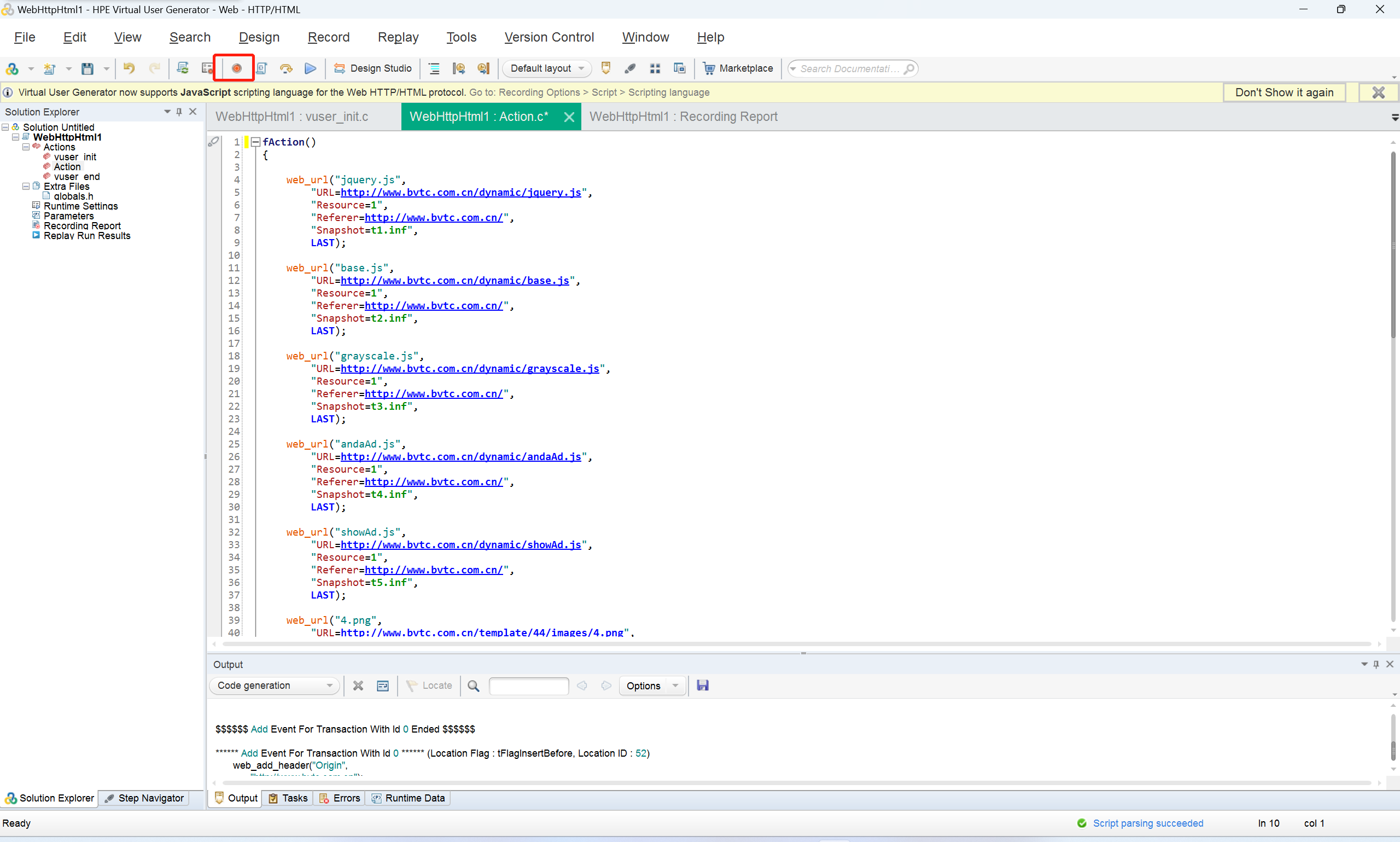
Task: Start recording a new script
Action: point(236,68)
